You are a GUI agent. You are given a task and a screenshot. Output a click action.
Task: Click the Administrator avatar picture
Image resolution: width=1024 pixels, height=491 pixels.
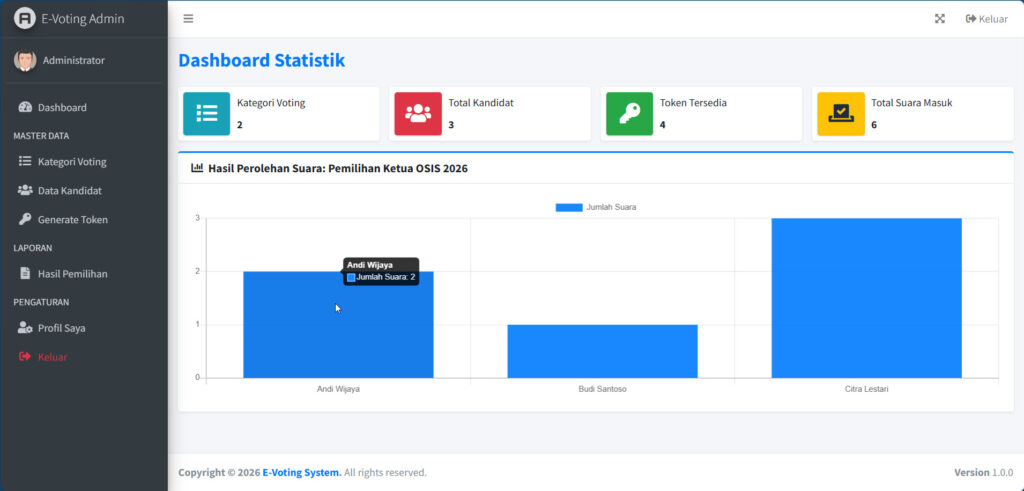25,60
